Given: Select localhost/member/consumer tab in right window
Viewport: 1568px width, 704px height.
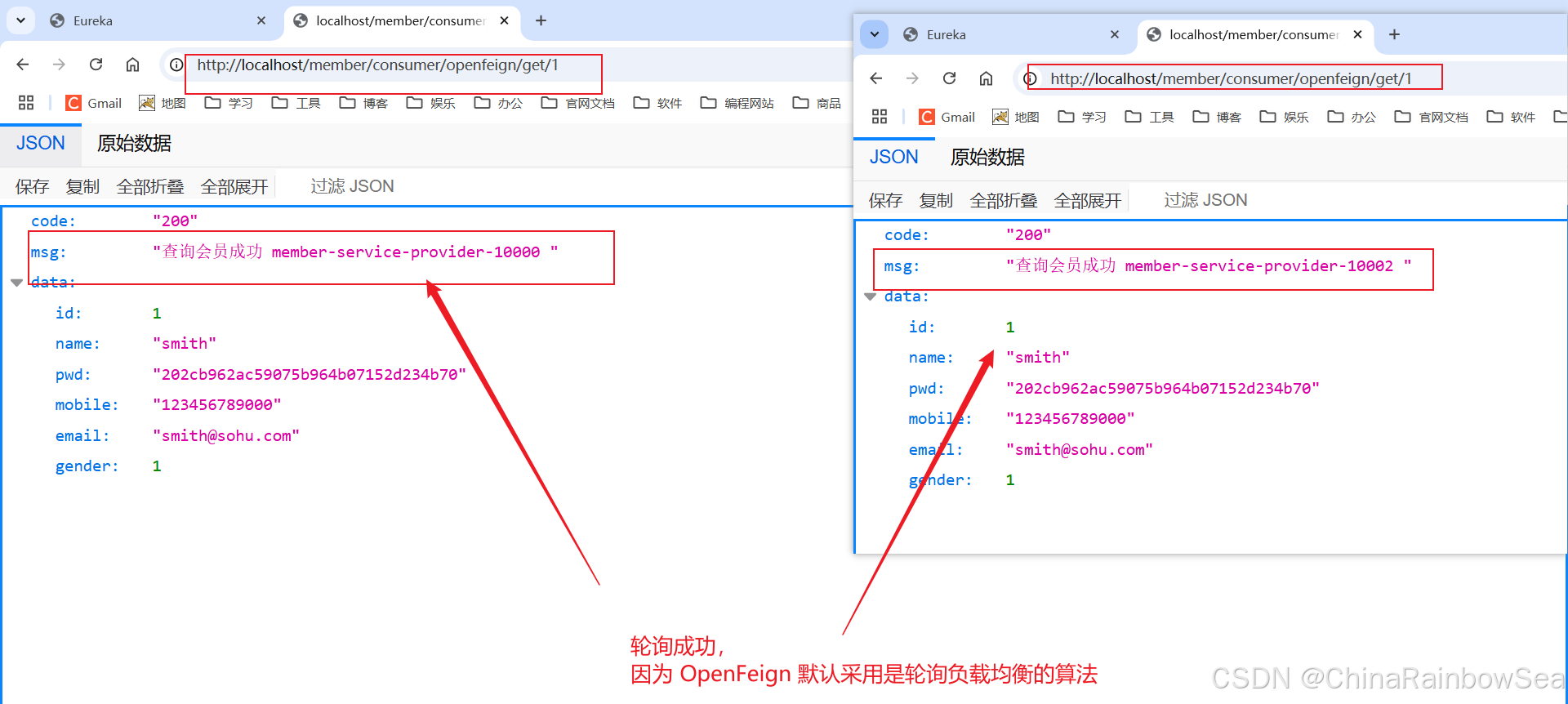Looking at the screenshot, I should tap(1254, 34).
